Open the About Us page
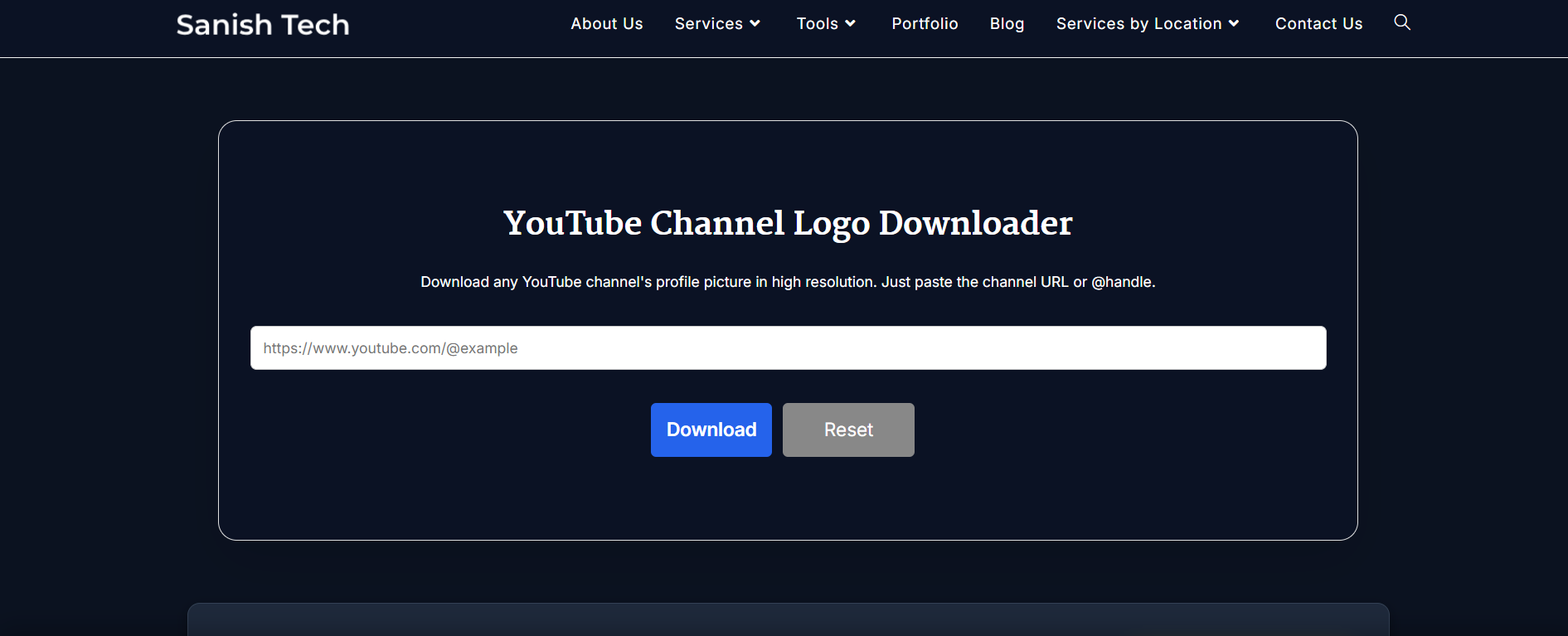This screenshot has height=636, width=1568. pos(606,24)
